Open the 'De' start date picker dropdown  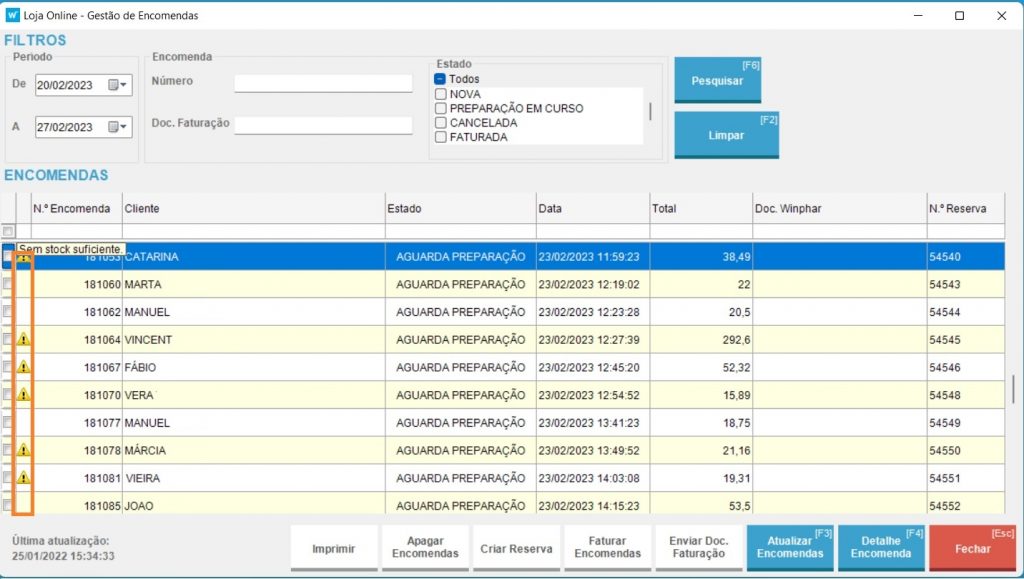click(x=119, y=85)
